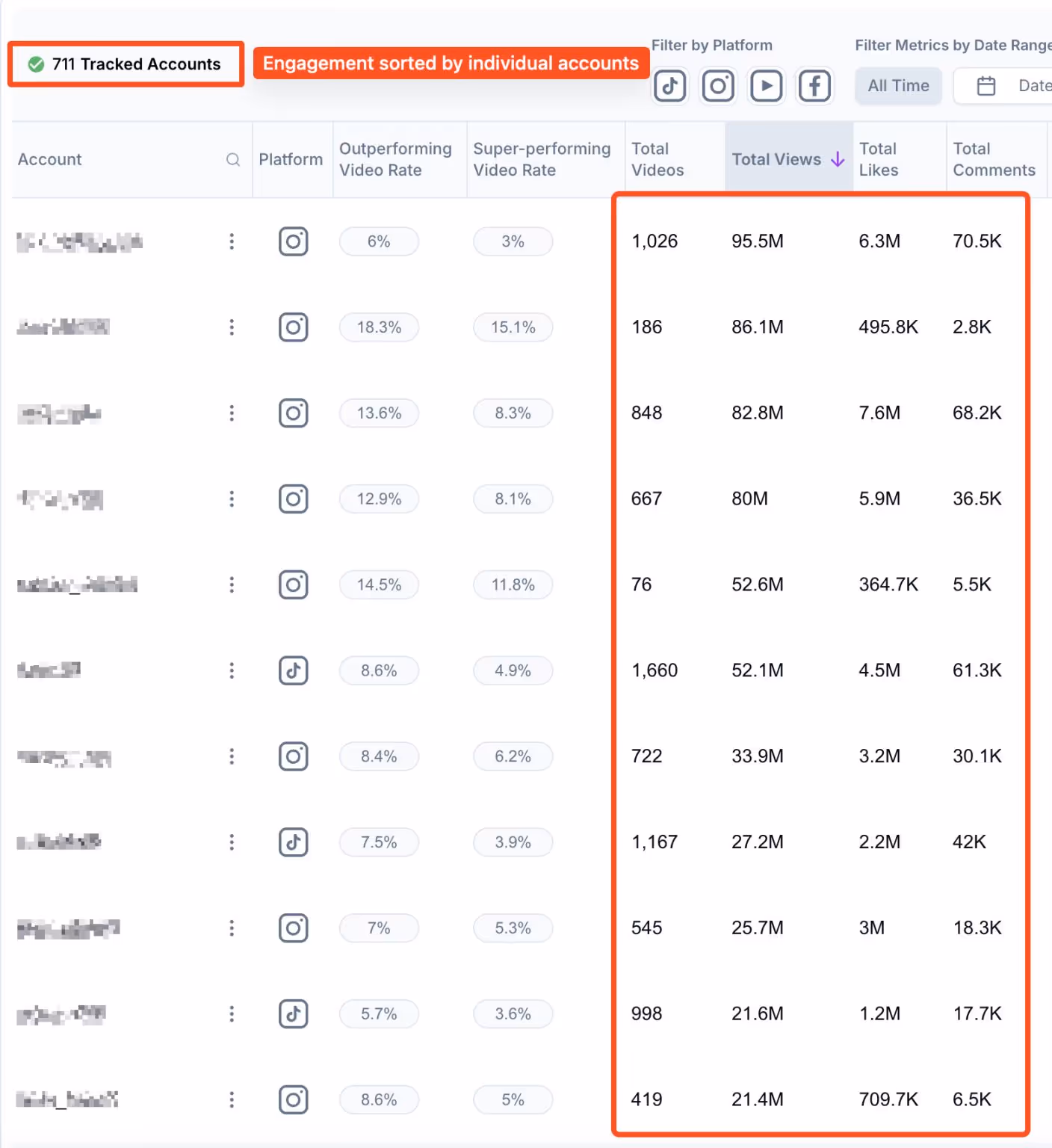Image resolution: width=1052 pixels, height=1148 pixels.
Task: Click the 14.5% outperforming rate pill
Action: point(379,584)
